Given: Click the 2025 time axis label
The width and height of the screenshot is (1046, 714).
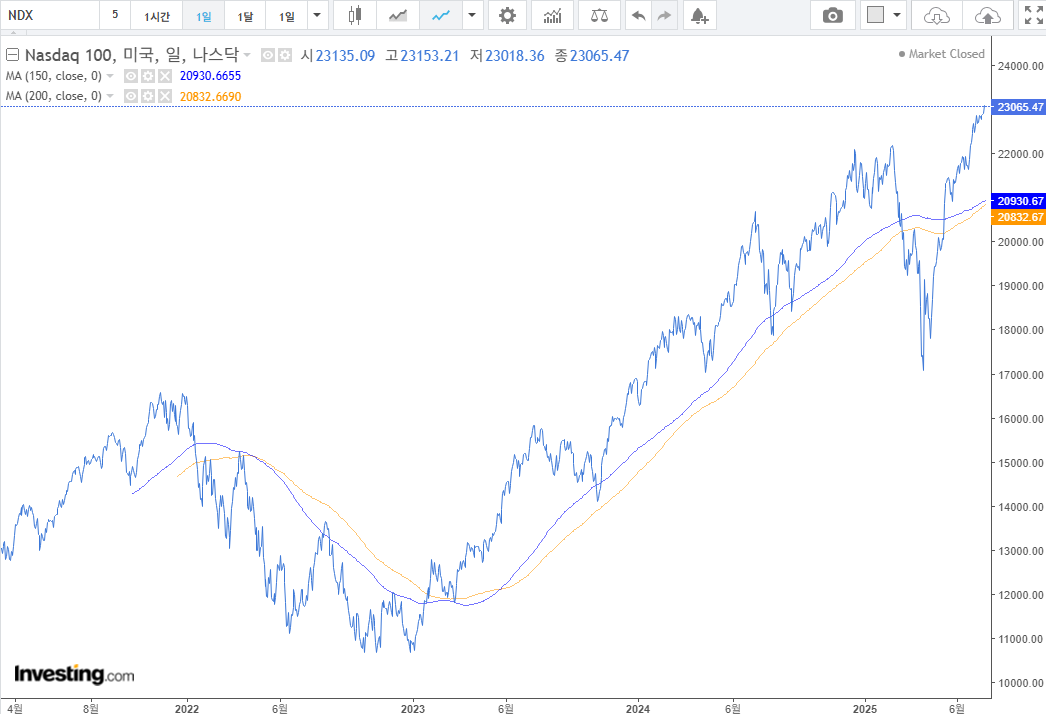Looking at the screenshot, I should point(865,708).
